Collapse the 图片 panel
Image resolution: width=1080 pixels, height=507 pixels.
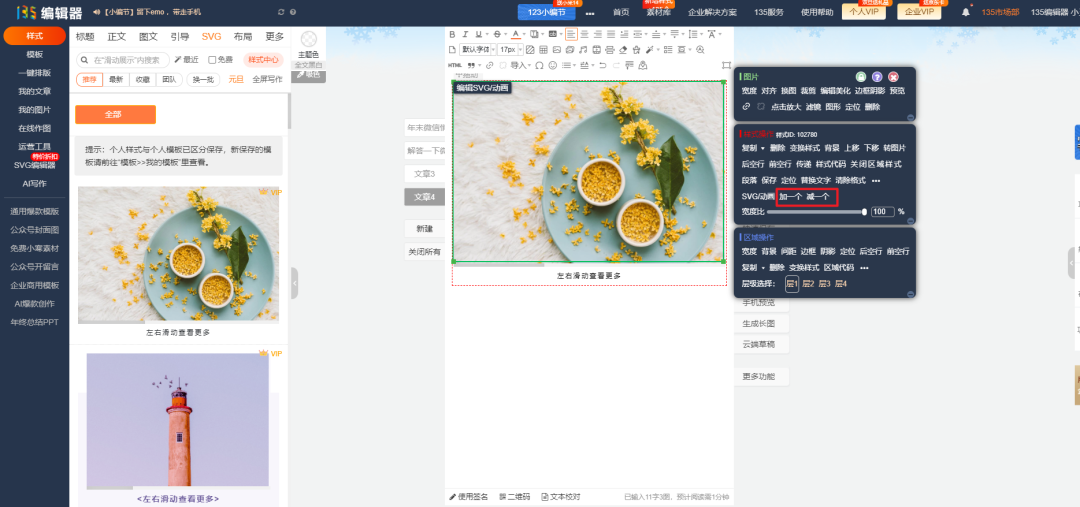click(x=911, y=117)
